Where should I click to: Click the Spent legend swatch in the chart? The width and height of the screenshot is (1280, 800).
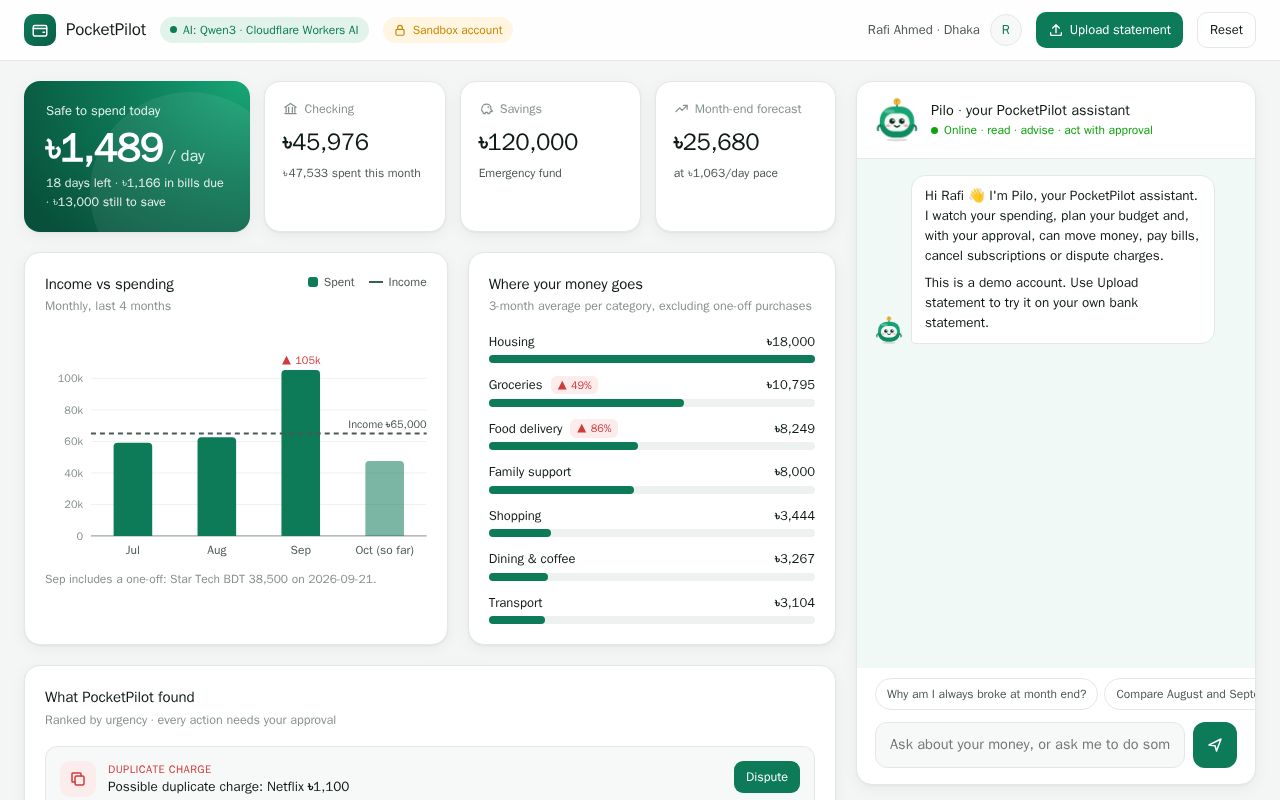pyautogui.click(x=313, y=282)
